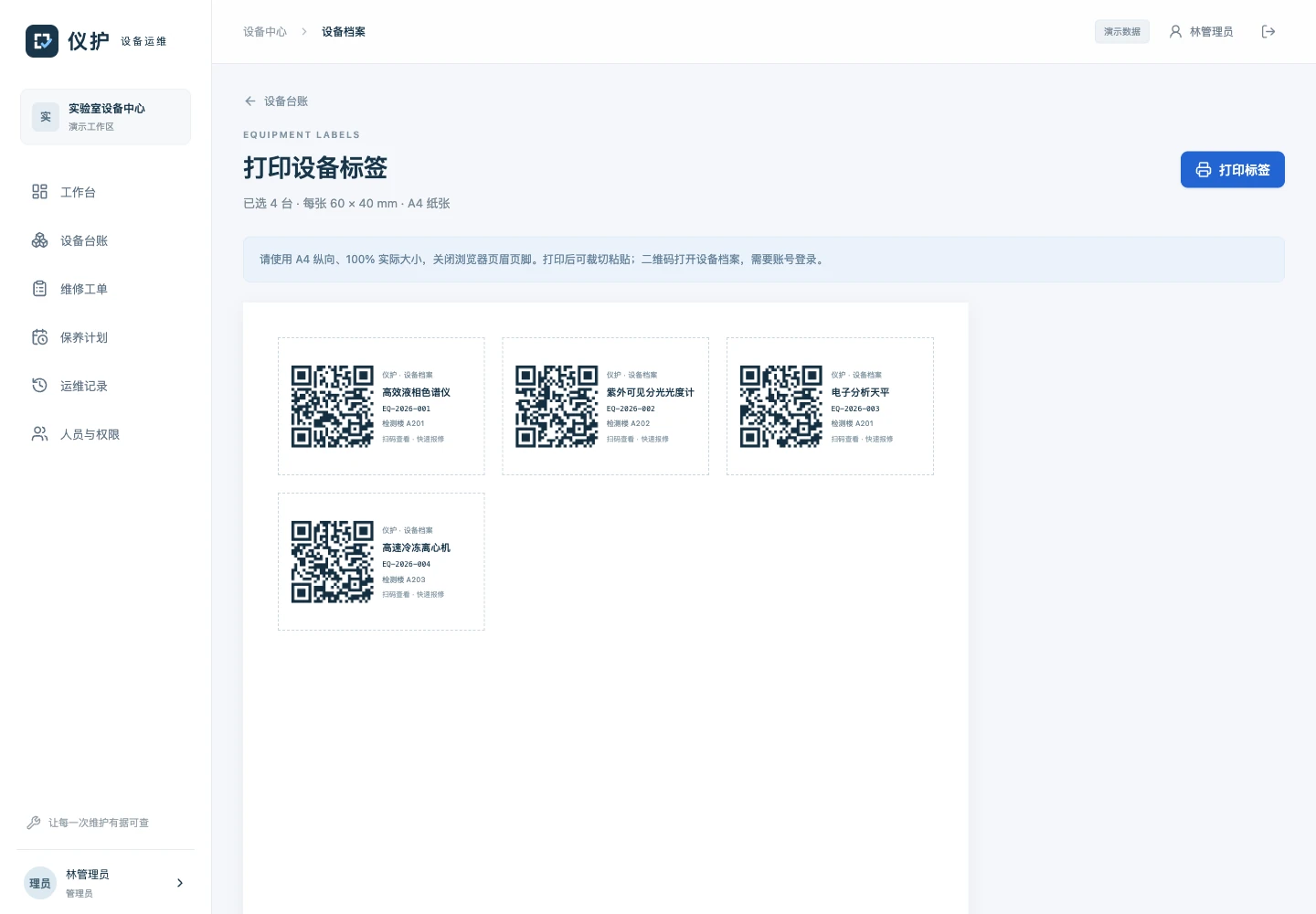Select the 设备台账 sidebar icon
Screen dimensions: 1316x914
pyautogui.click(x=39, y=240)
